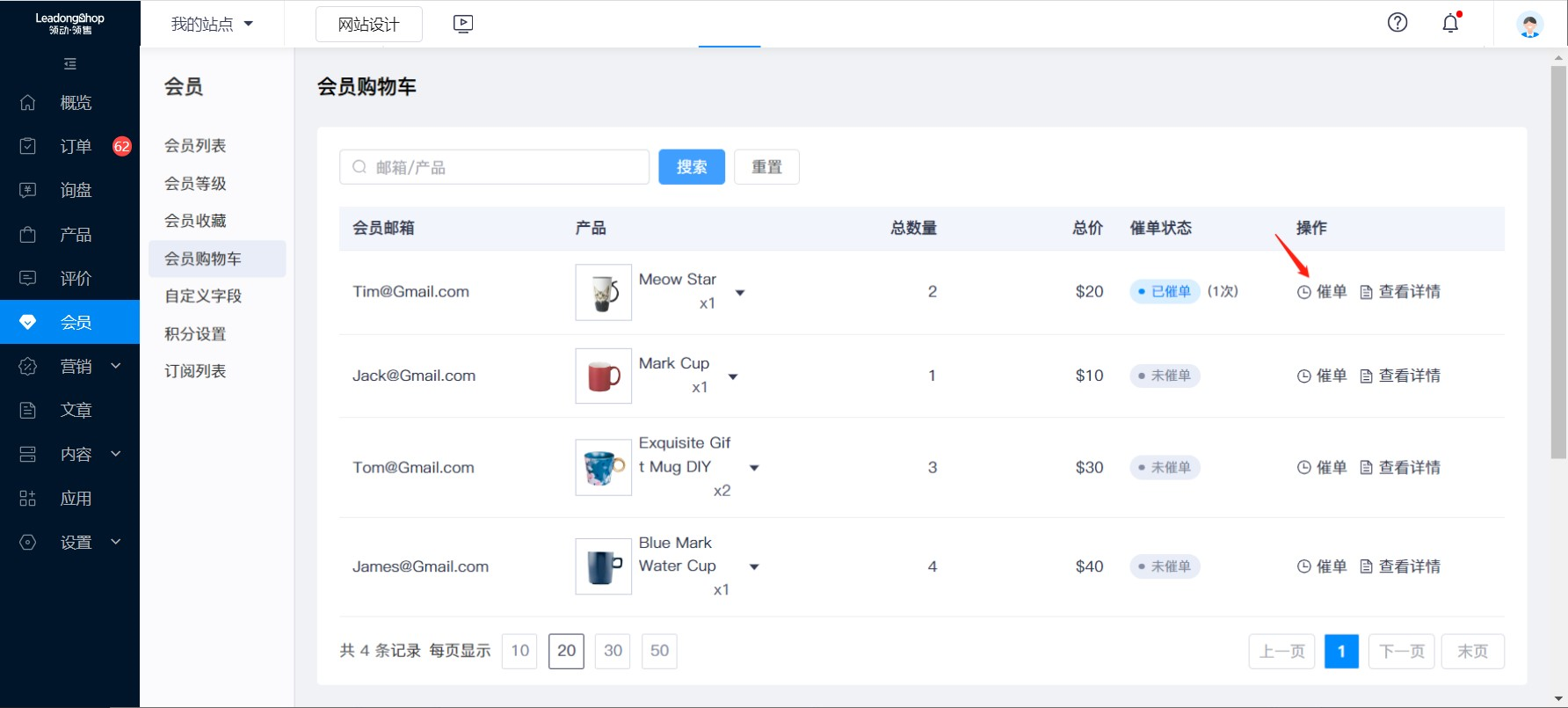Click the shopping bag icon beside 产品
This screenshot has height=708, width=1568.
point(28,234)
